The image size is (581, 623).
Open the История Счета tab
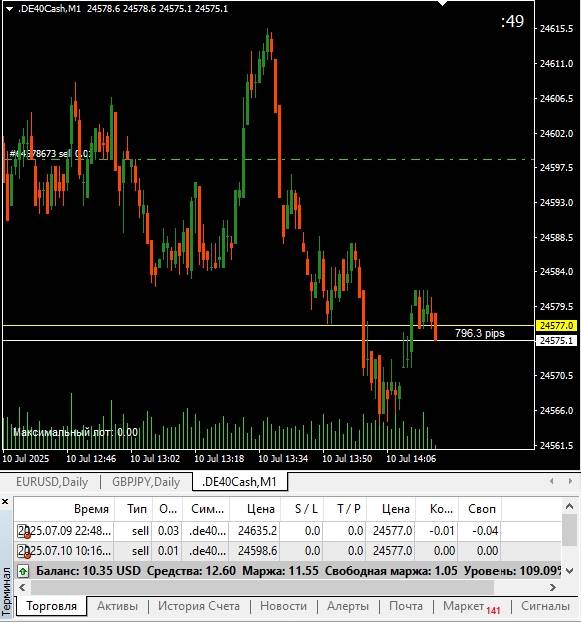(x=199, y=606)
